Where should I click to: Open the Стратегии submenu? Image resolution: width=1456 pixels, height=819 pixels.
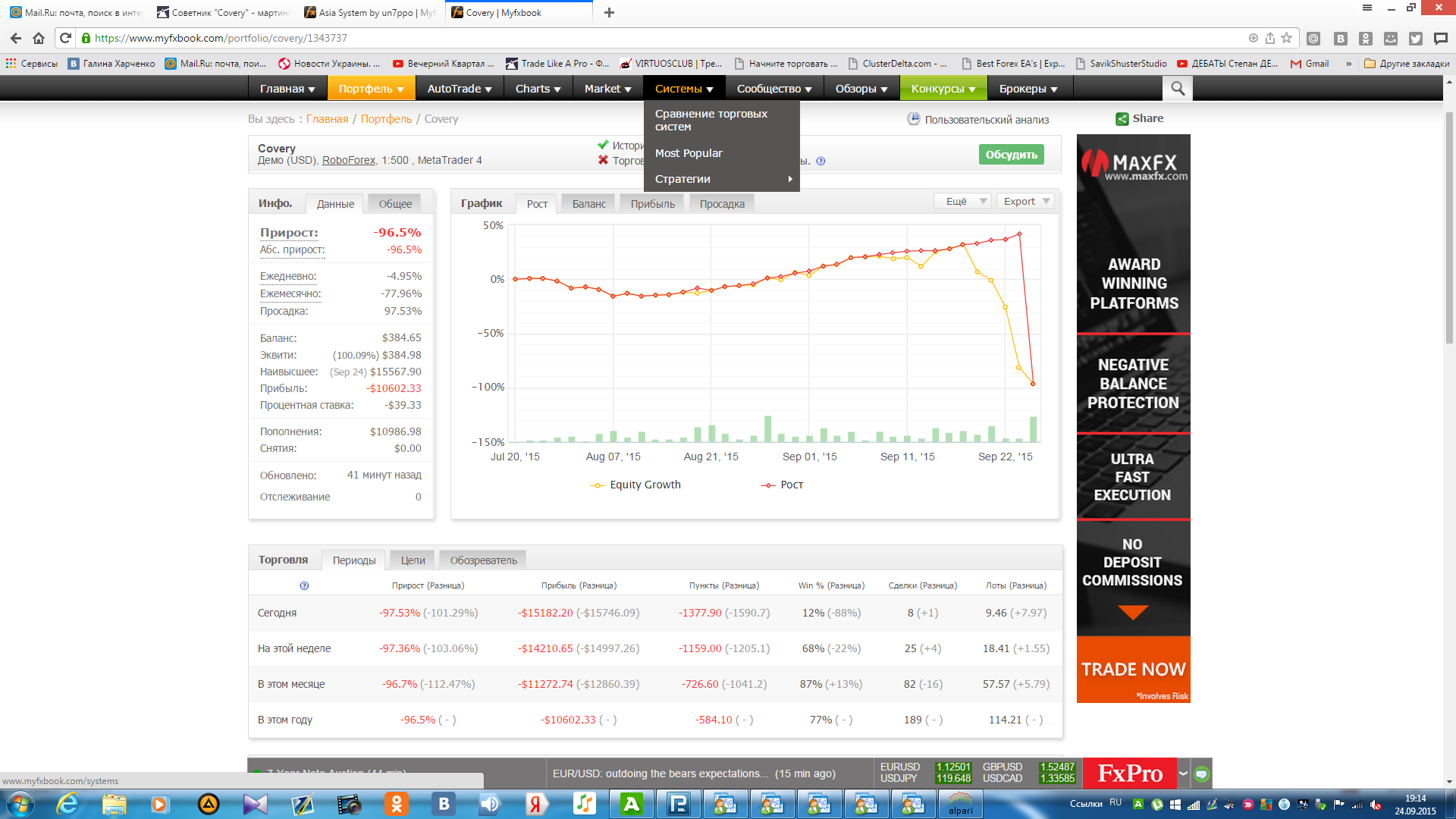click(x=721, y=179)
